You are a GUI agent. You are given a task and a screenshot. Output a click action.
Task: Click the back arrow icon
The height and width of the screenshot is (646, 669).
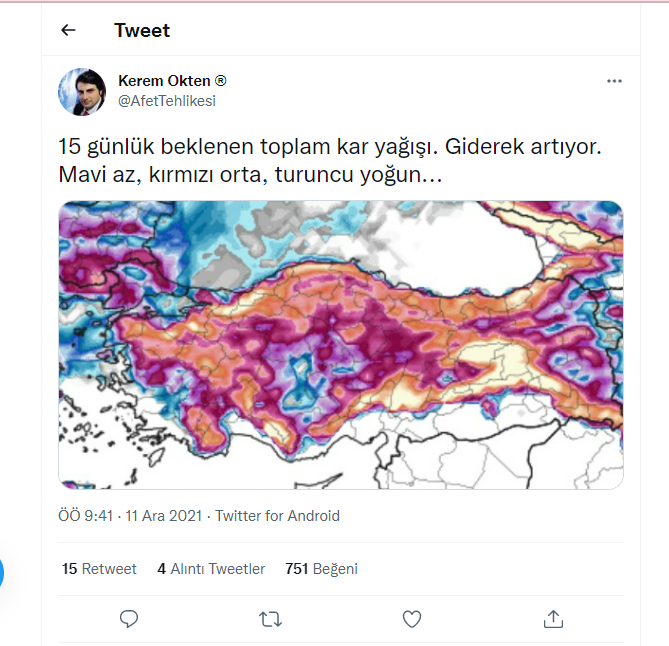pyautogui.click(x=68, y=30)
